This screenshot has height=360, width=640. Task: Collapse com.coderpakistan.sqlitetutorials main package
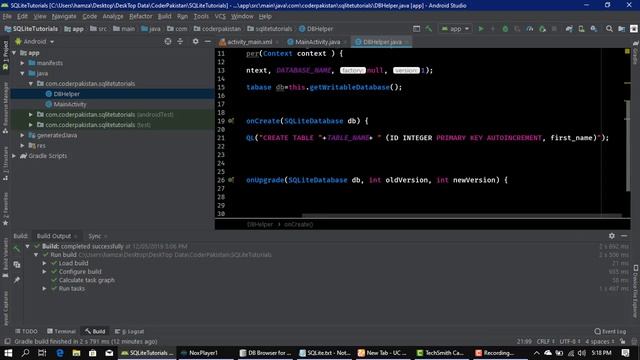[x=31, y=84]
